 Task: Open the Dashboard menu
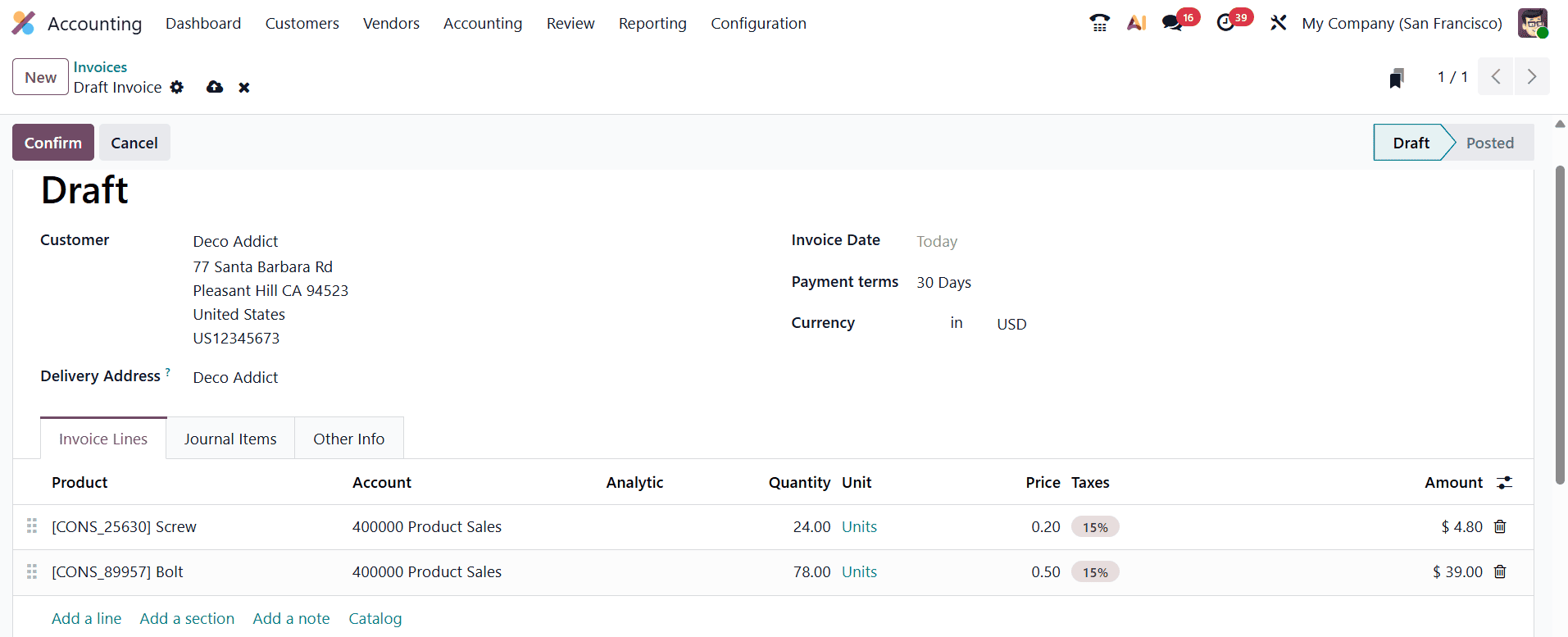203,23
